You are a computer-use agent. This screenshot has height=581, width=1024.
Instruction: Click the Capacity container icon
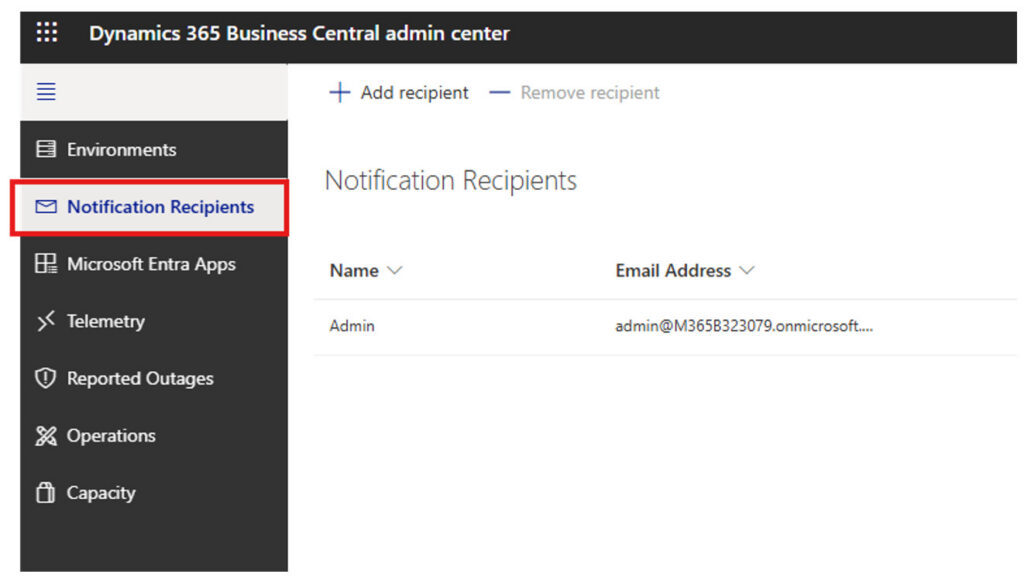[45, 492]
